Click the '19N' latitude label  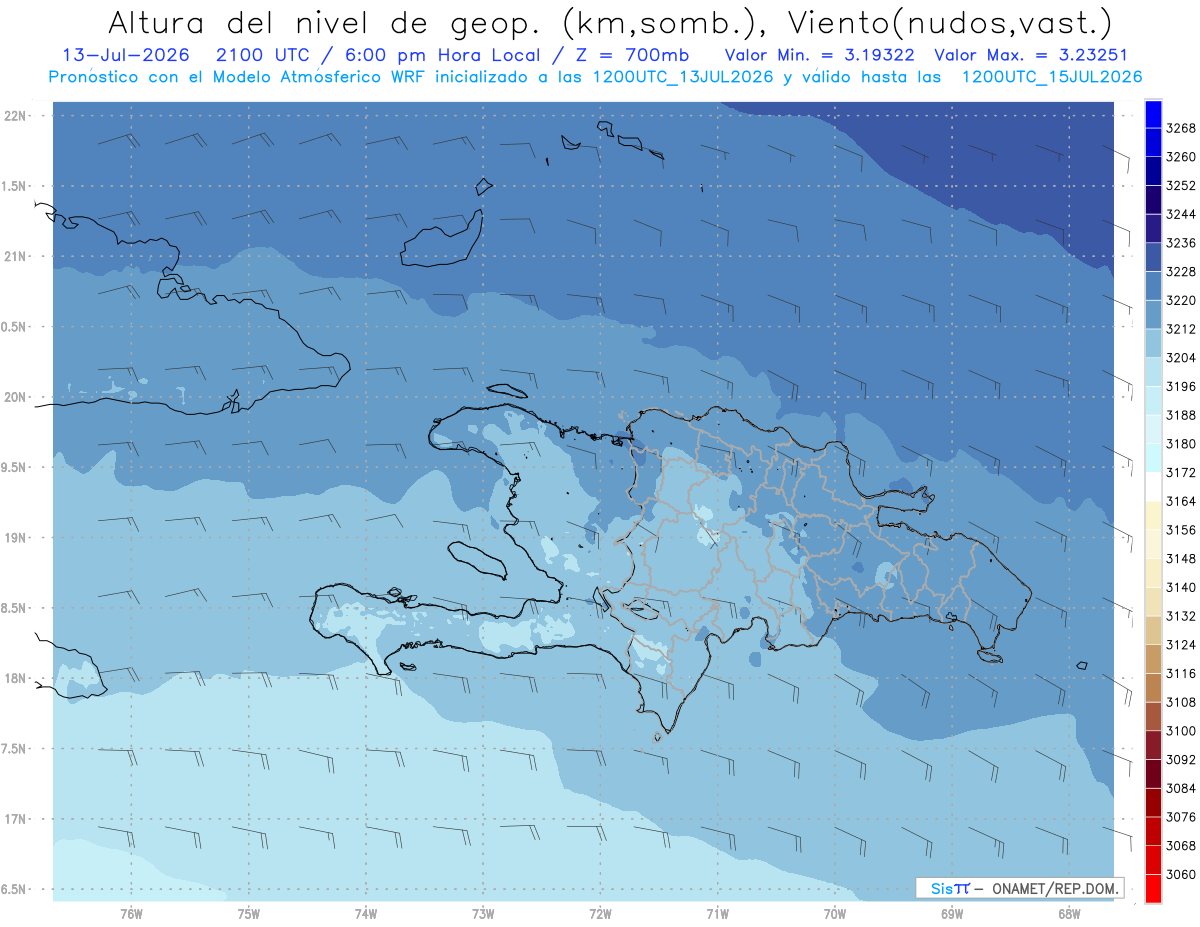15,538
